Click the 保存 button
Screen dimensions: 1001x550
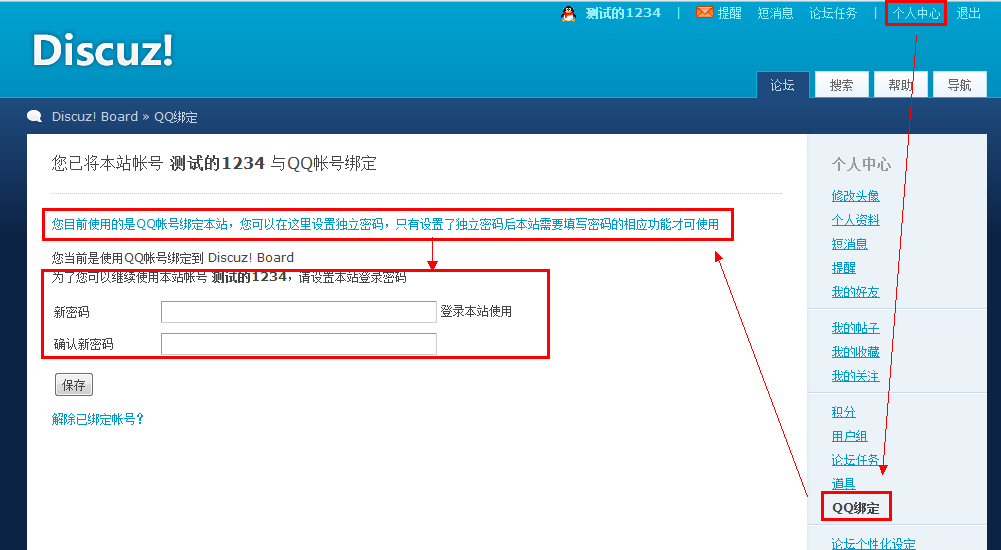(x=73, y=385)
